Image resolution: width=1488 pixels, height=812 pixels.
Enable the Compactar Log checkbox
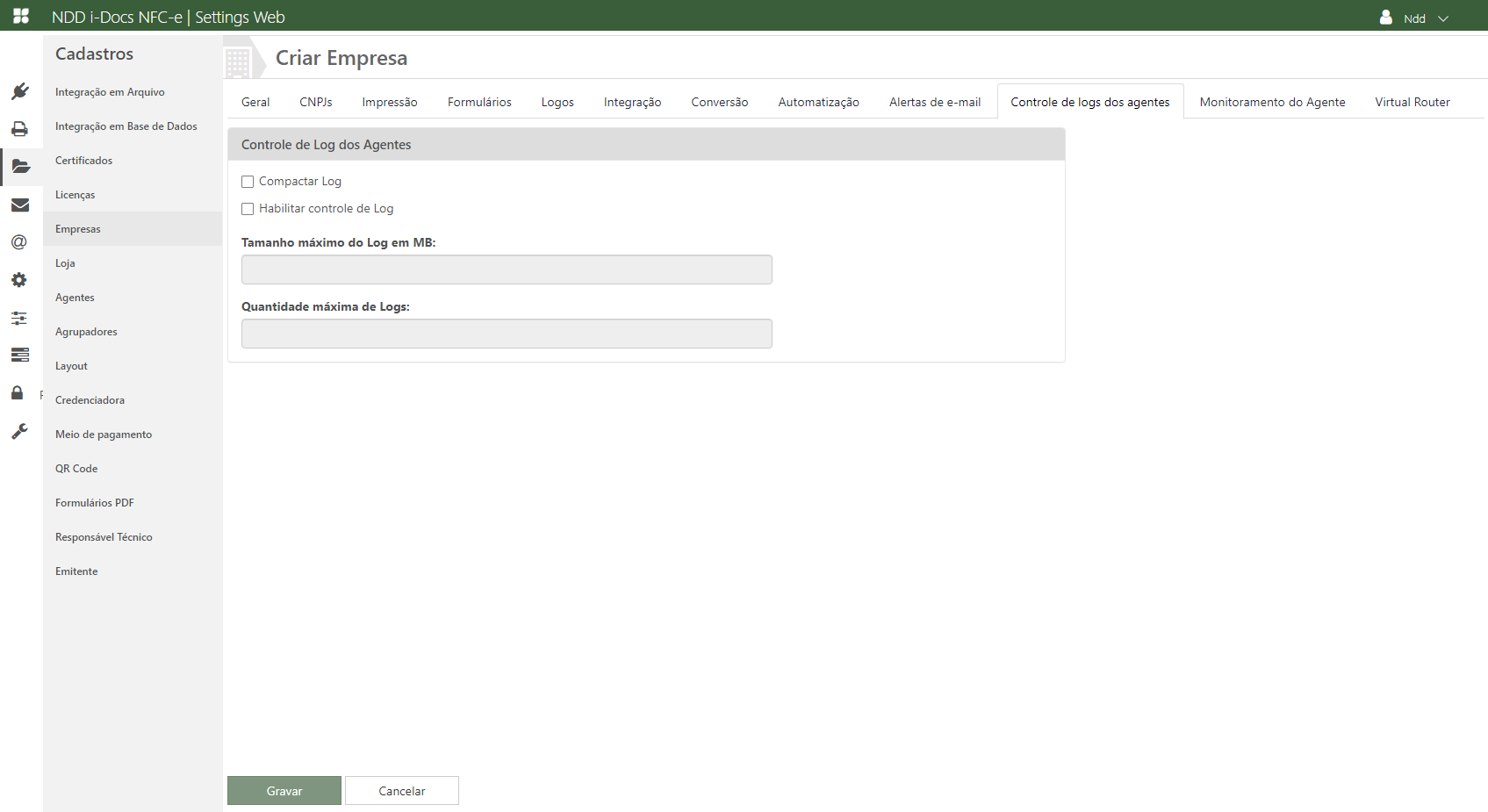(248, 182)
